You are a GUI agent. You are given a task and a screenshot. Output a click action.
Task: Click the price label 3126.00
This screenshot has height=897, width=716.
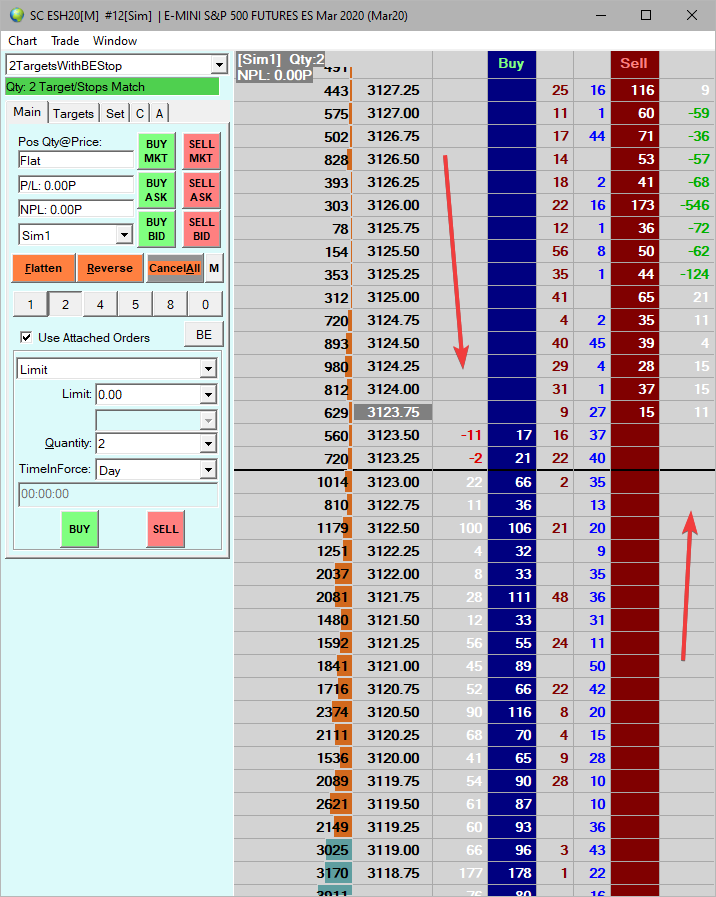tap(393, 205)
